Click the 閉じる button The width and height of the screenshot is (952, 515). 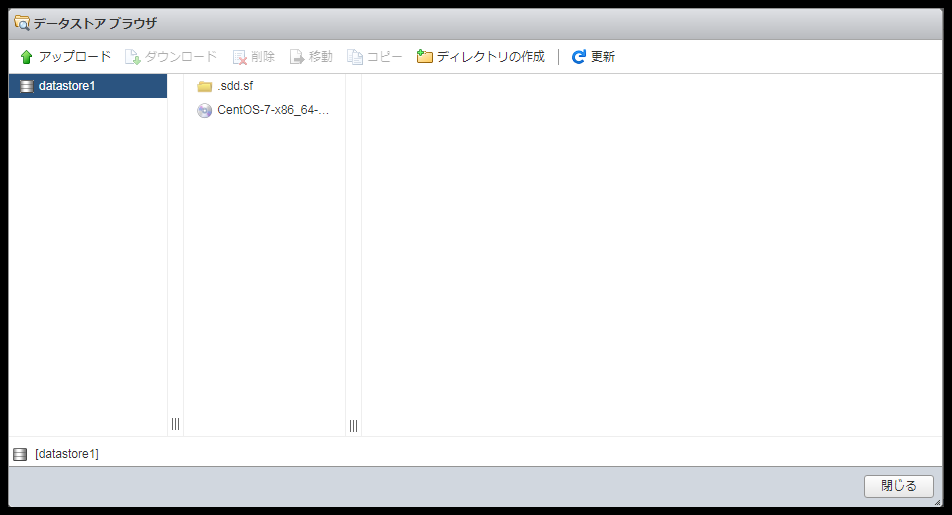point(899,486)
